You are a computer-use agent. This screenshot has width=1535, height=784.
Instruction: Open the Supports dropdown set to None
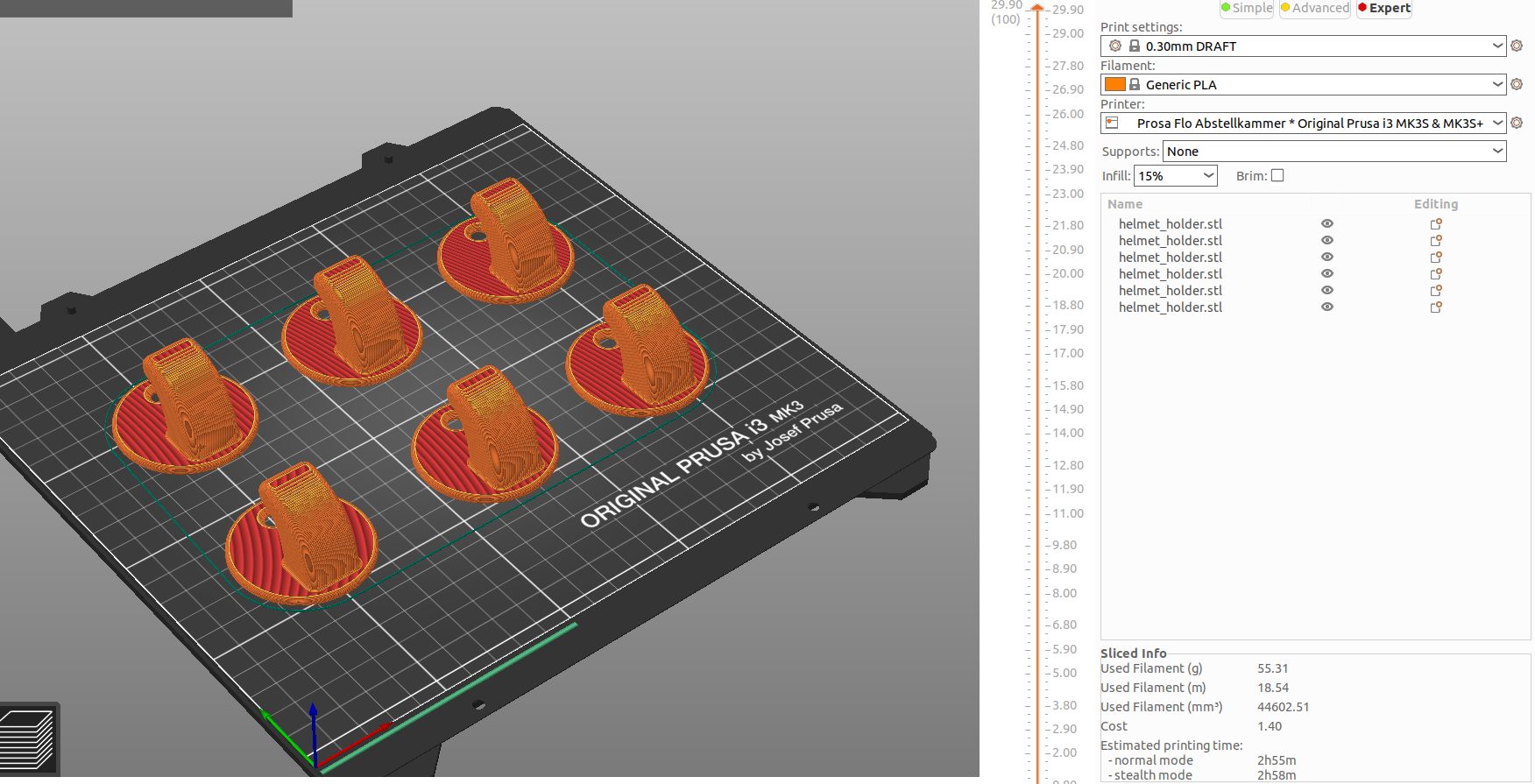(1334, 152)
